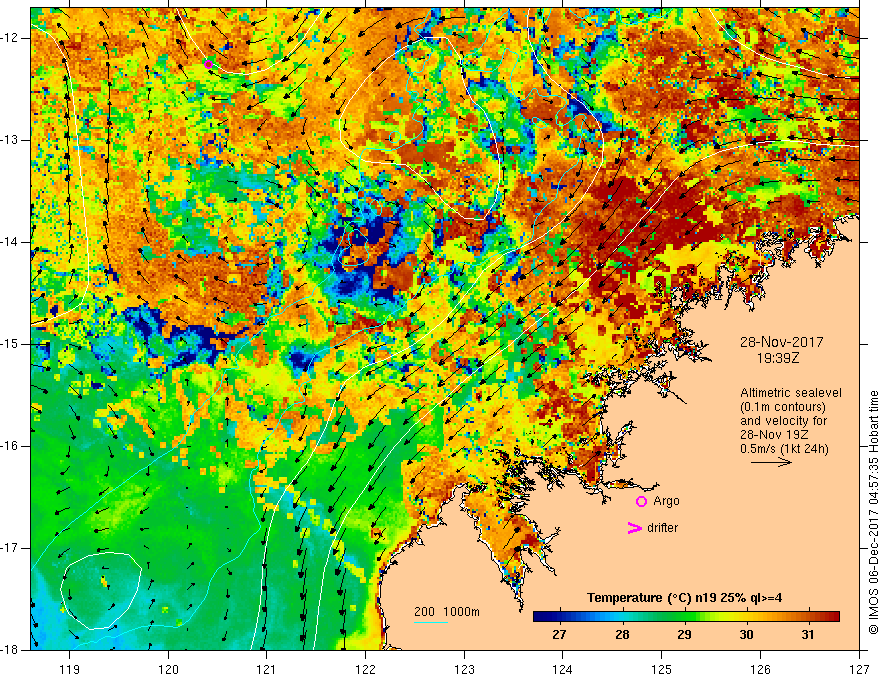
Task: Click the cyan depth contour legend line
Action: [431, 622]
